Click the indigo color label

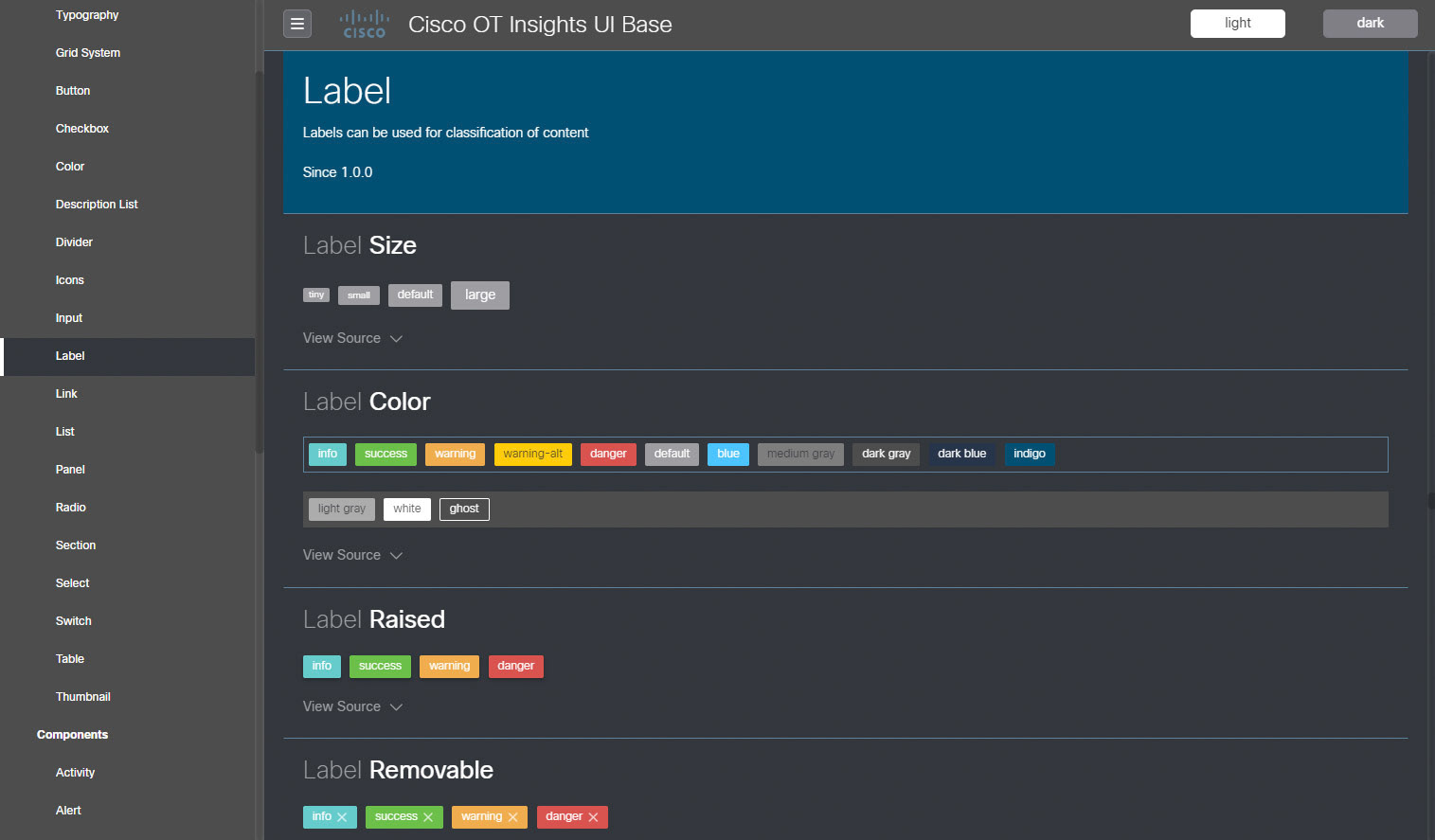tap(1030, 455)
